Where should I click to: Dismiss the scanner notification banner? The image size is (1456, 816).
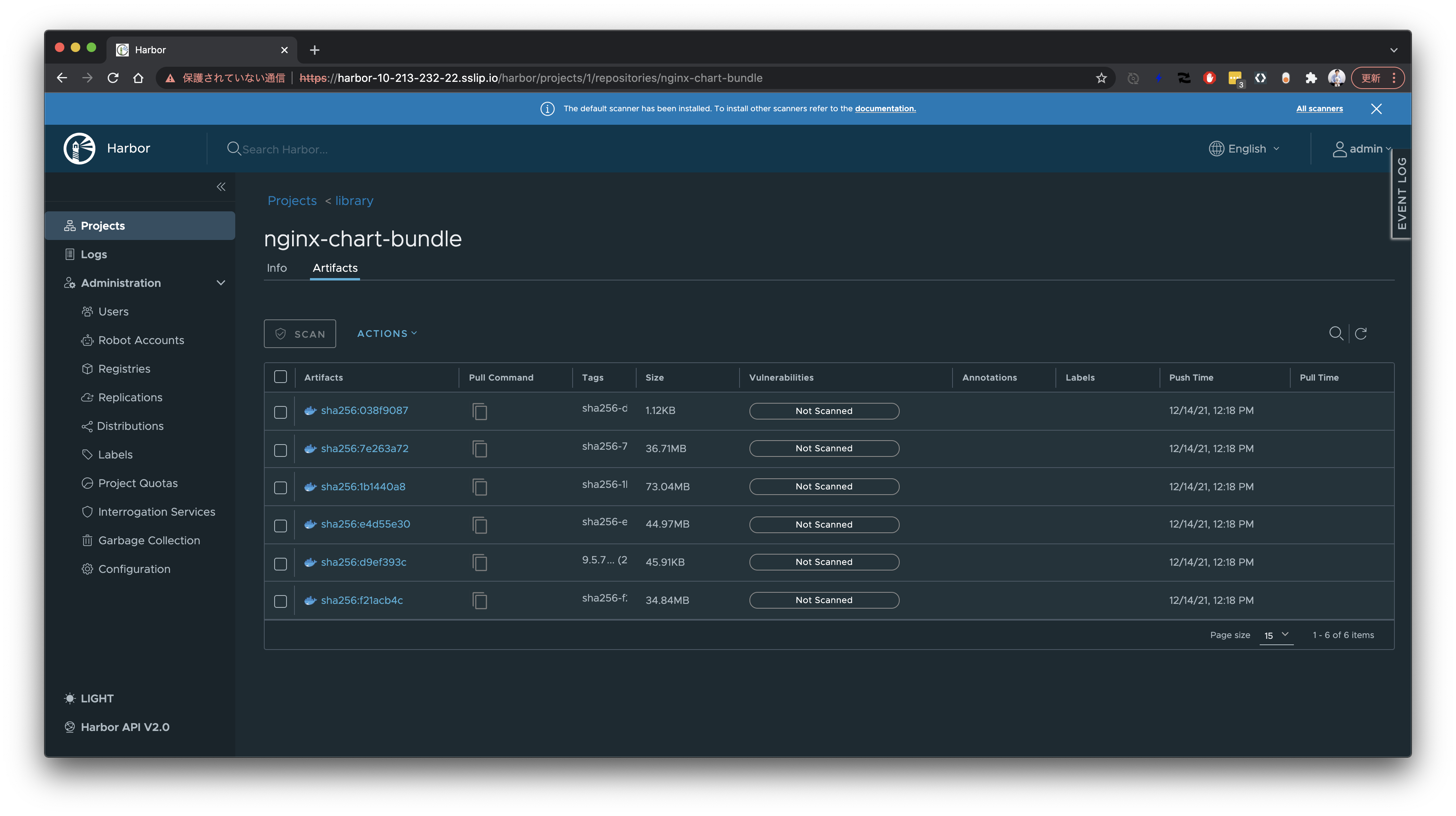pos(1376,108)
